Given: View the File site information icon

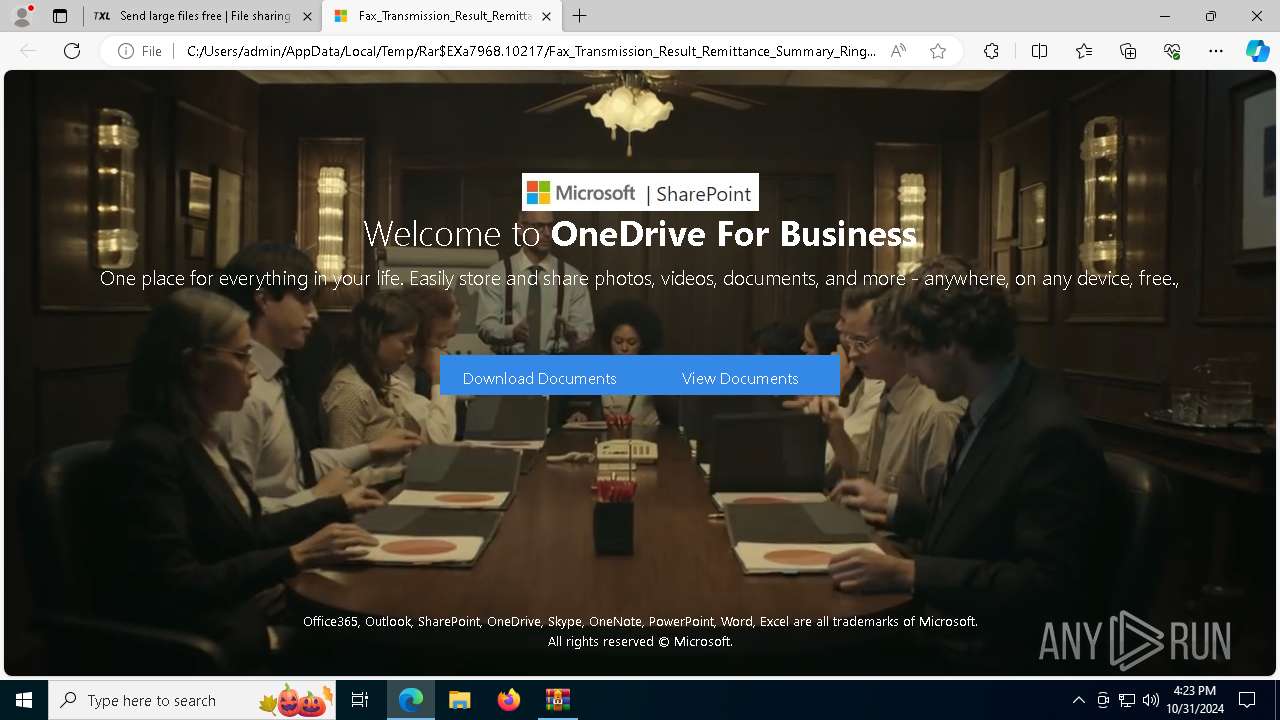Looking at the screenshot, I should point(140,51).
